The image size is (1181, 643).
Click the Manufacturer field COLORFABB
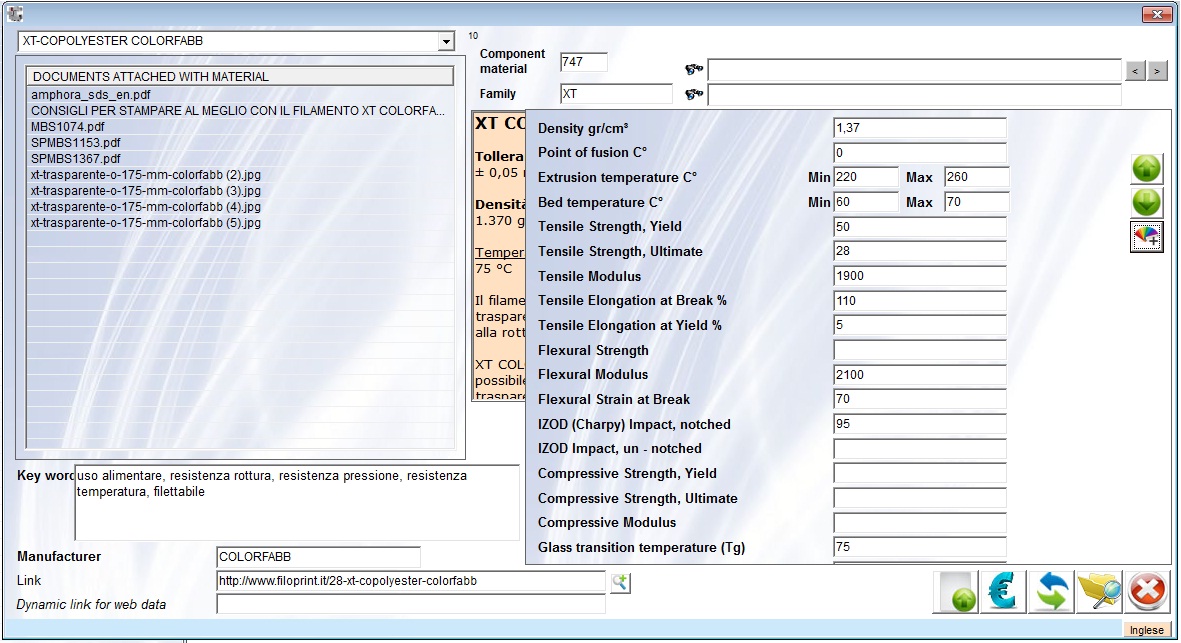[318, 557]
